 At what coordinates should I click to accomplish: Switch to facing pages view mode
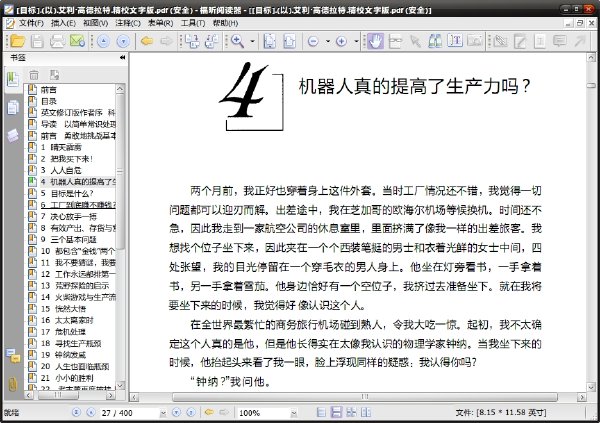click(x=351, y=412)
